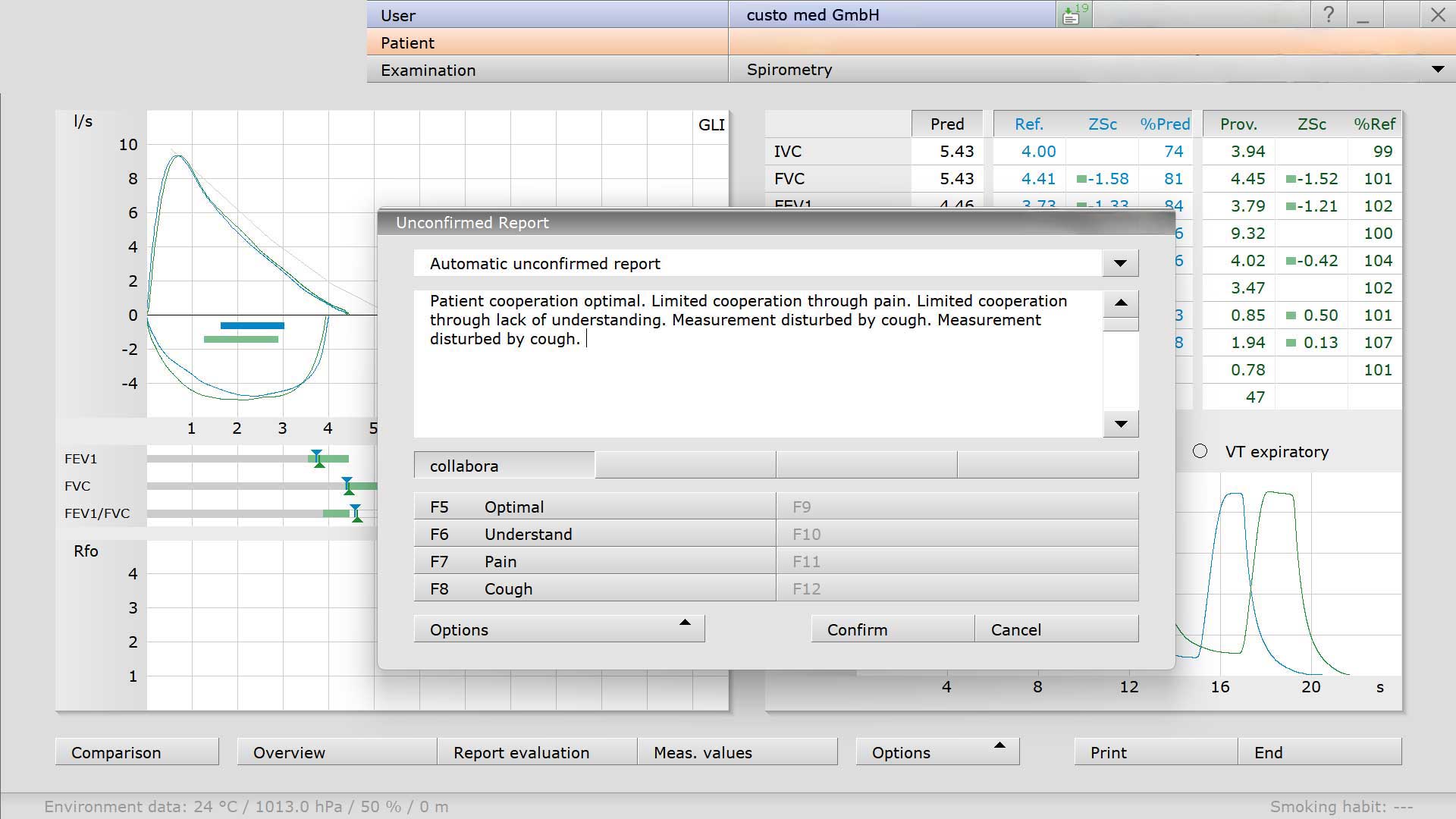
Task: Click the second empty text module tab
Action: click(686, 466)
